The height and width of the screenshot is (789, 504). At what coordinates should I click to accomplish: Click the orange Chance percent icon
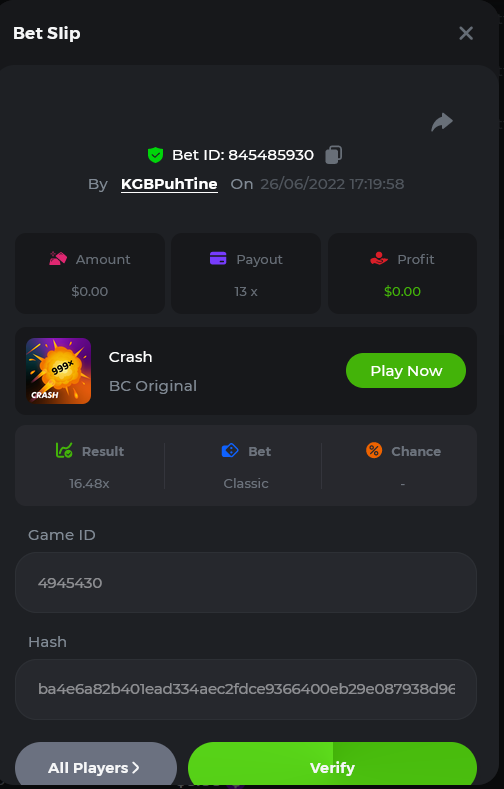[374, 450]
